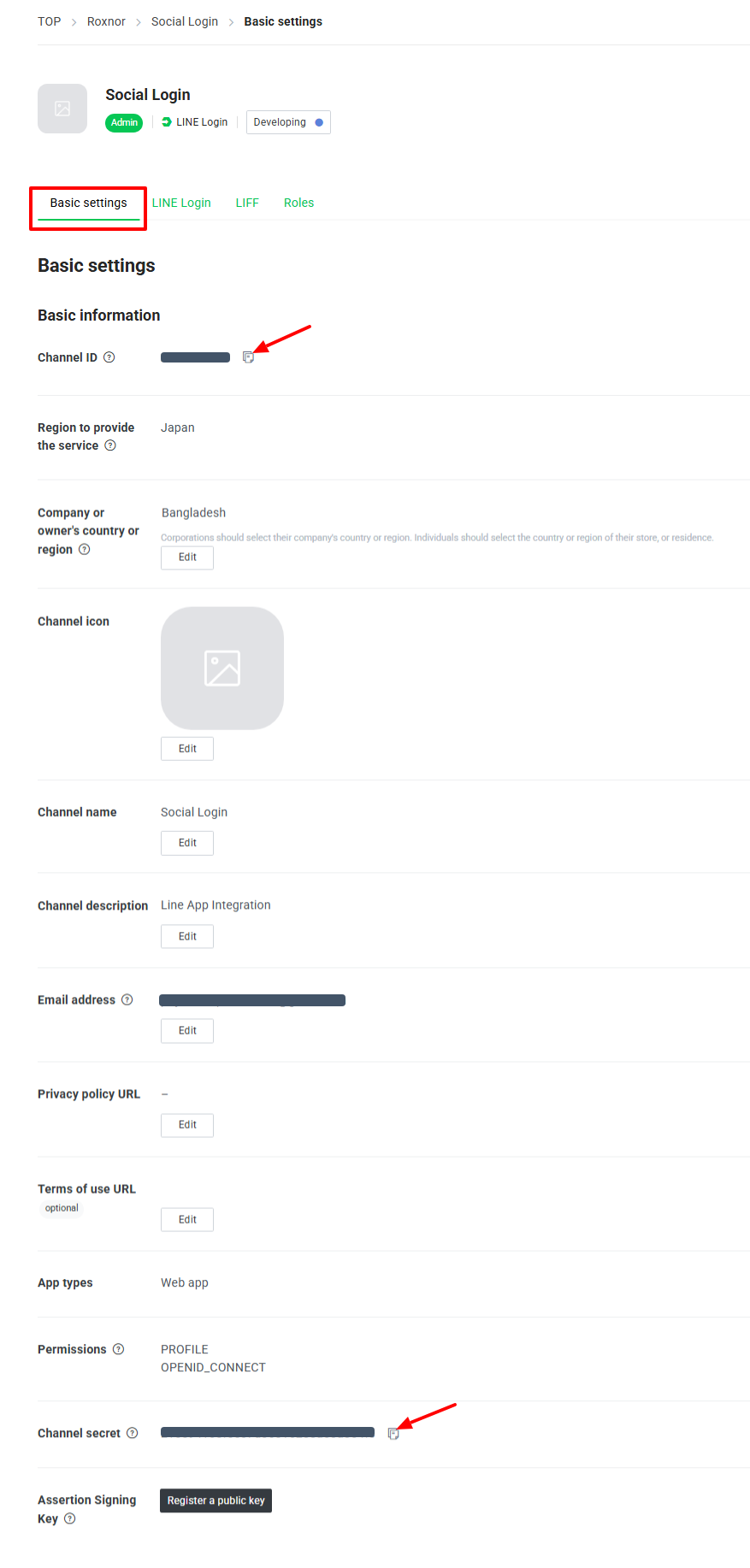Click the LINE Login product icon beside Admin badge
The image size is (750, 1568).
click(166, 121)
